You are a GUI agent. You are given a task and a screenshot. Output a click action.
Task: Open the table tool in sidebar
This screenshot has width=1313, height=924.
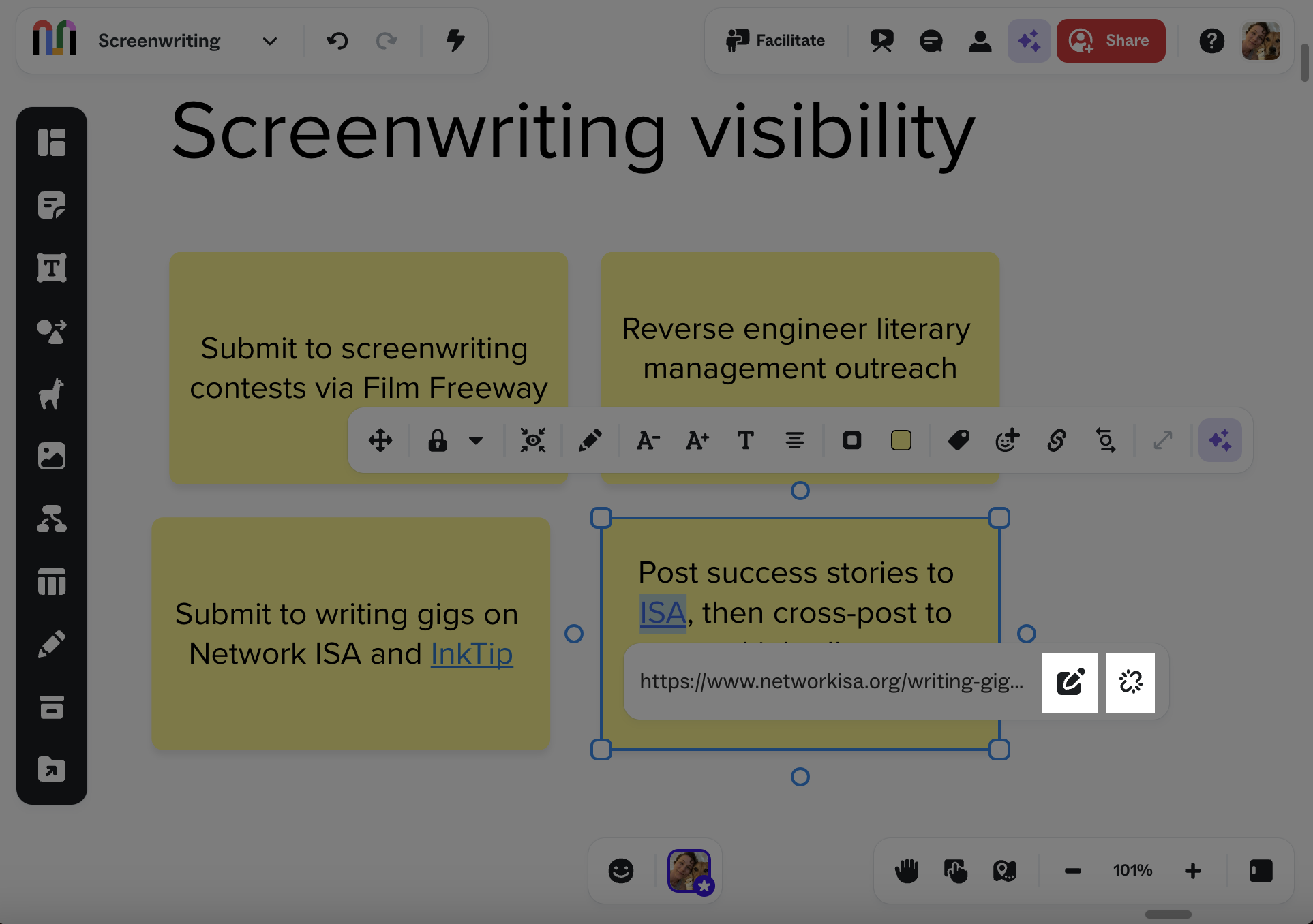(52, 582)
